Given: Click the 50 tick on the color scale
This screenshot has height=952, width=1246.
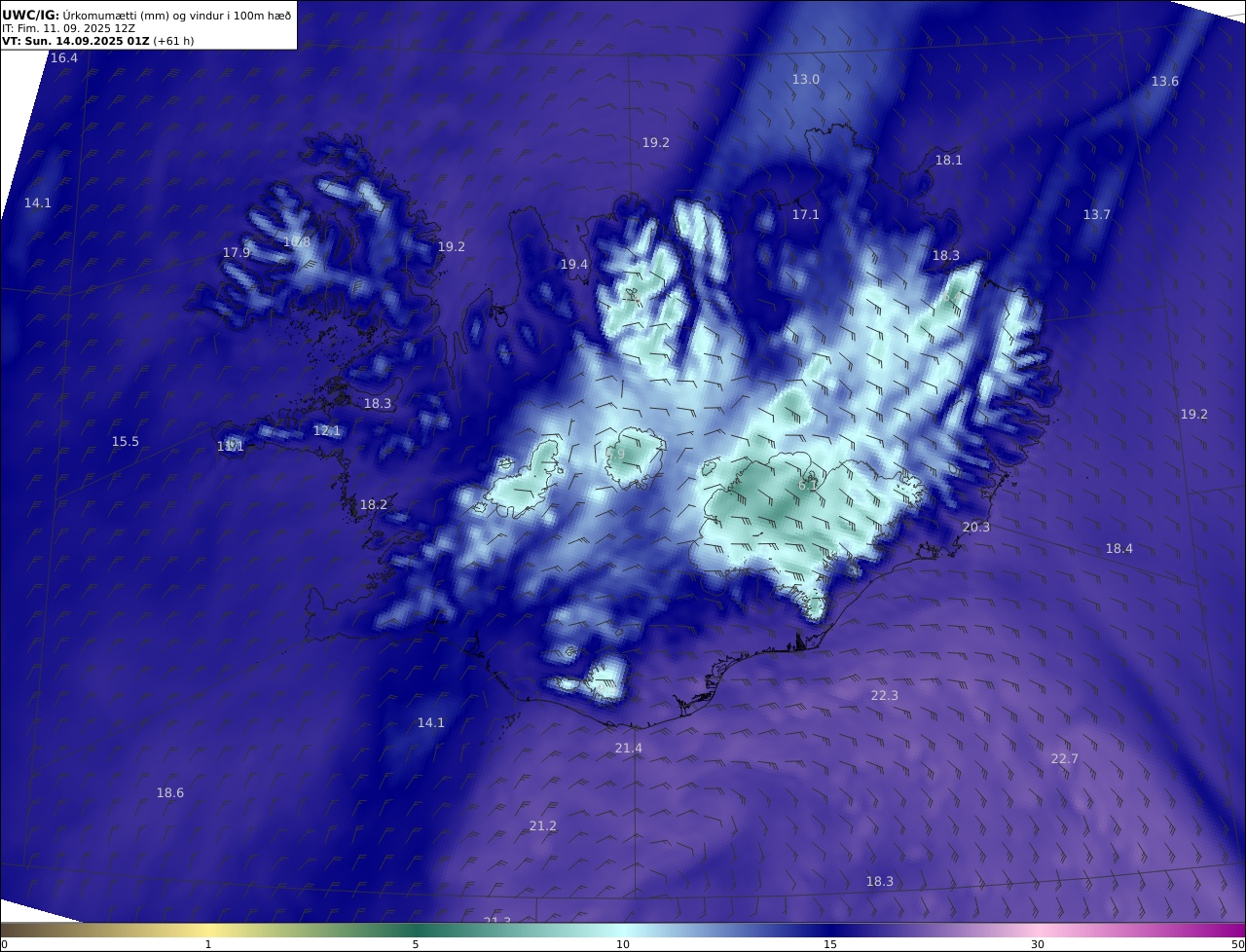Looking at the screenshot, I should coord(1237,945).
